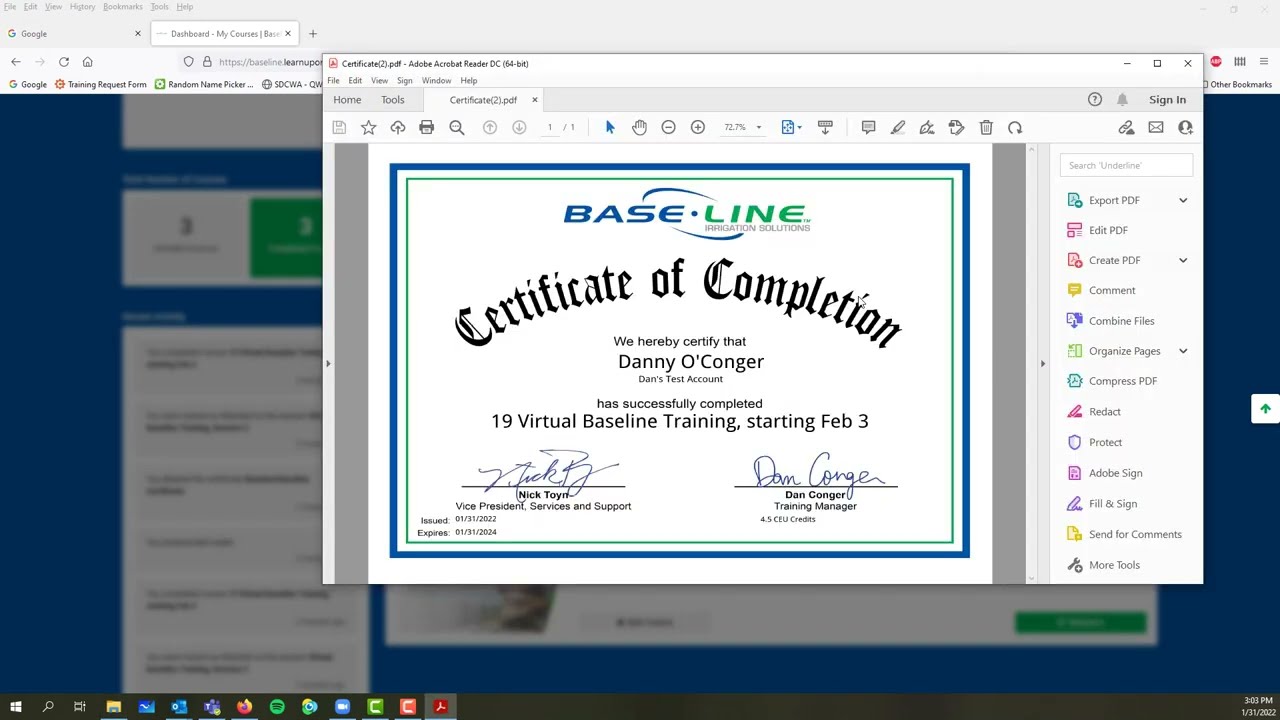This screenshot has width=1280, height=720.
Task: Print the certificate using the printer icon
Action: (x=427, y=128)
